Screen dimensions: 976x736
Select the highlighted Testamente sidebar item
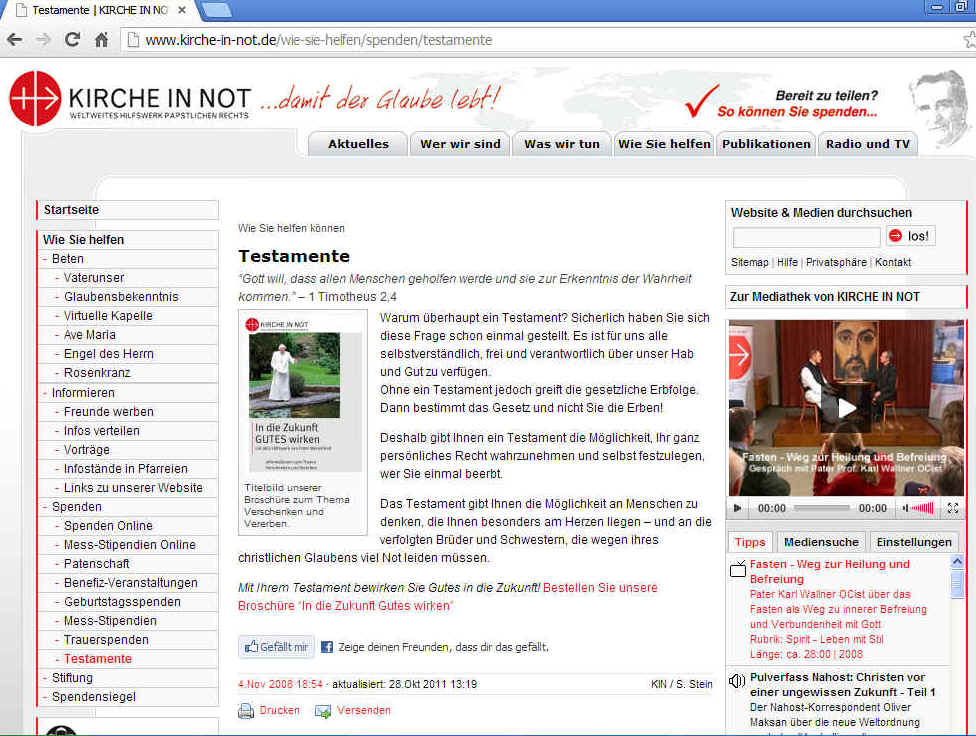pyautogui.click(x=97, y=659)
